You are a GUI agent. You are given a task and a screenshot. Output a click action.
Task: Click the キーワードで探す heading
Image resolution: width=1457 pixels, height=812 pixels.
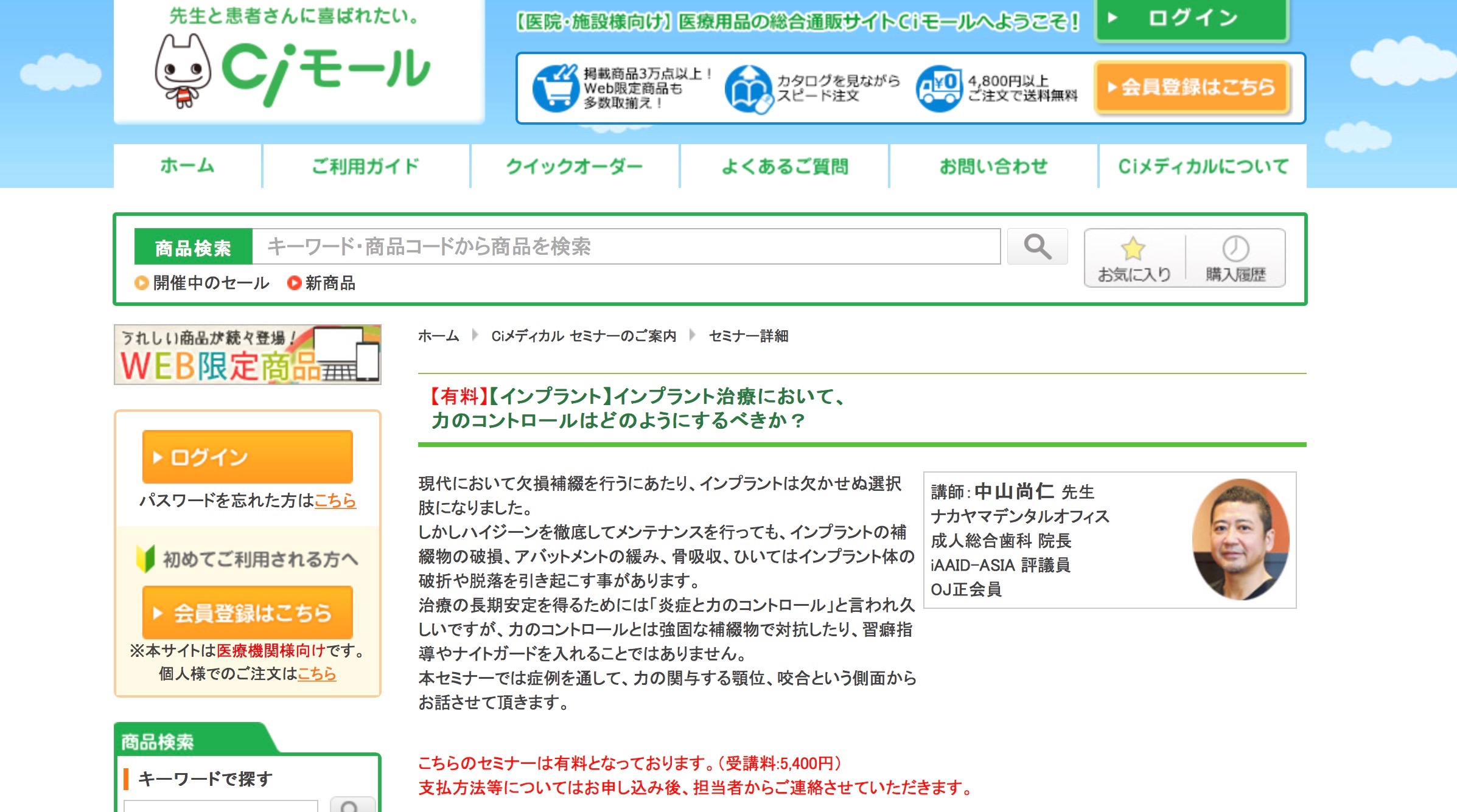205,779
